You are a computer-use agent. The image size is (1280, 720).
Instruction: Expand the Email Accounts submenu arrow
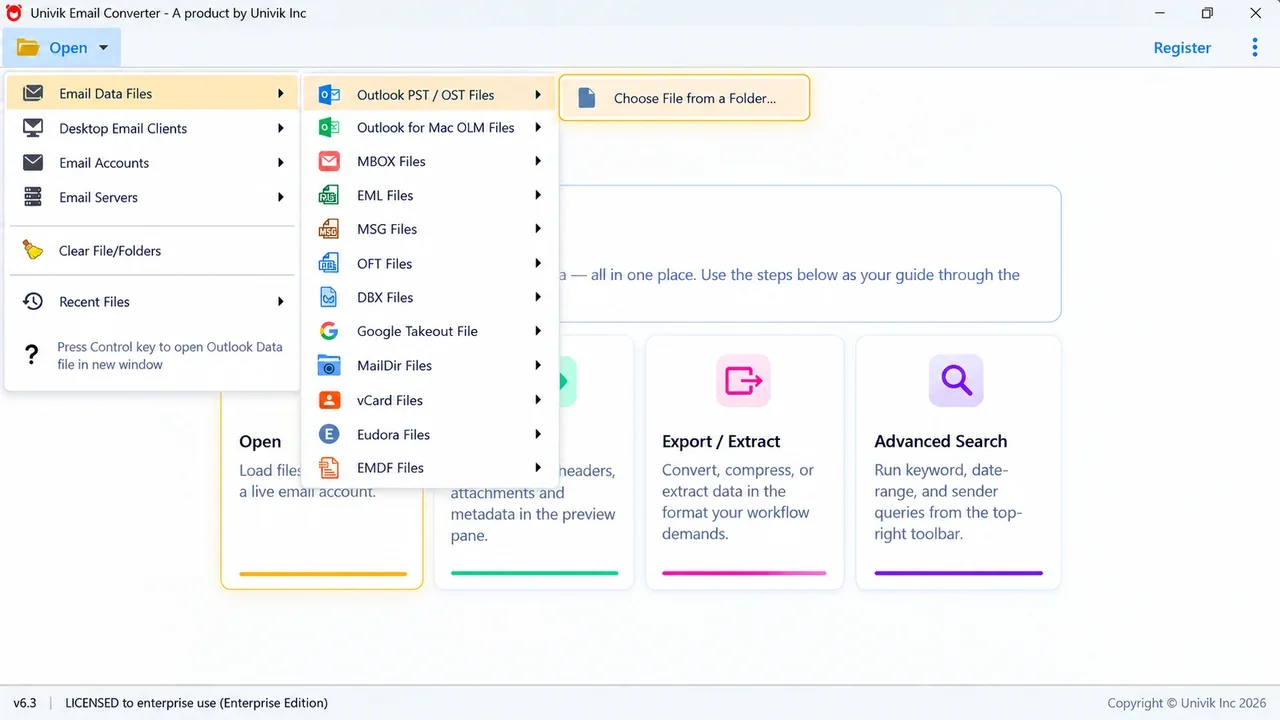coord(281,162)
